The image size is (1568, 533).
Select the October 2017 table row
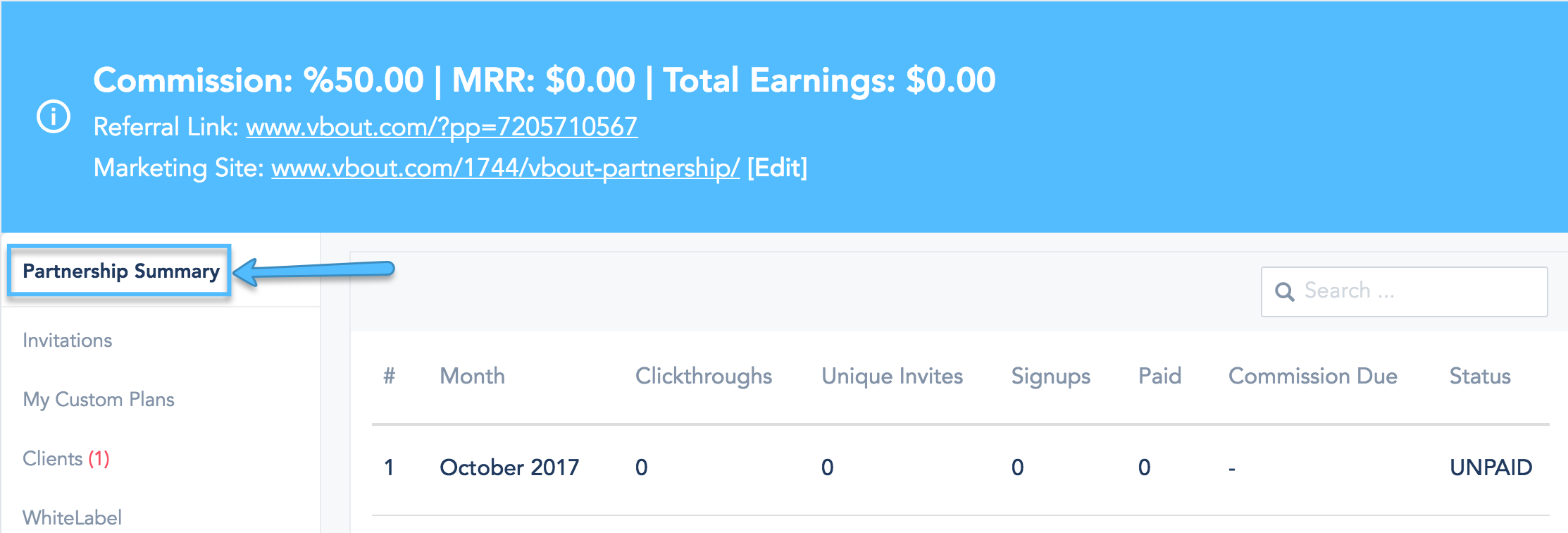click(x=961, y=467)
